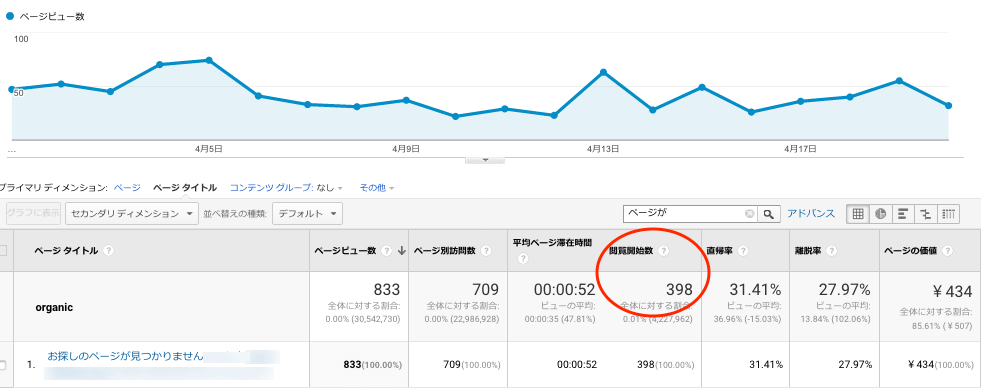Screen dimensions: 981x389
Task: Tick the header row select-all checkbox
Action: tap(3, 251)
